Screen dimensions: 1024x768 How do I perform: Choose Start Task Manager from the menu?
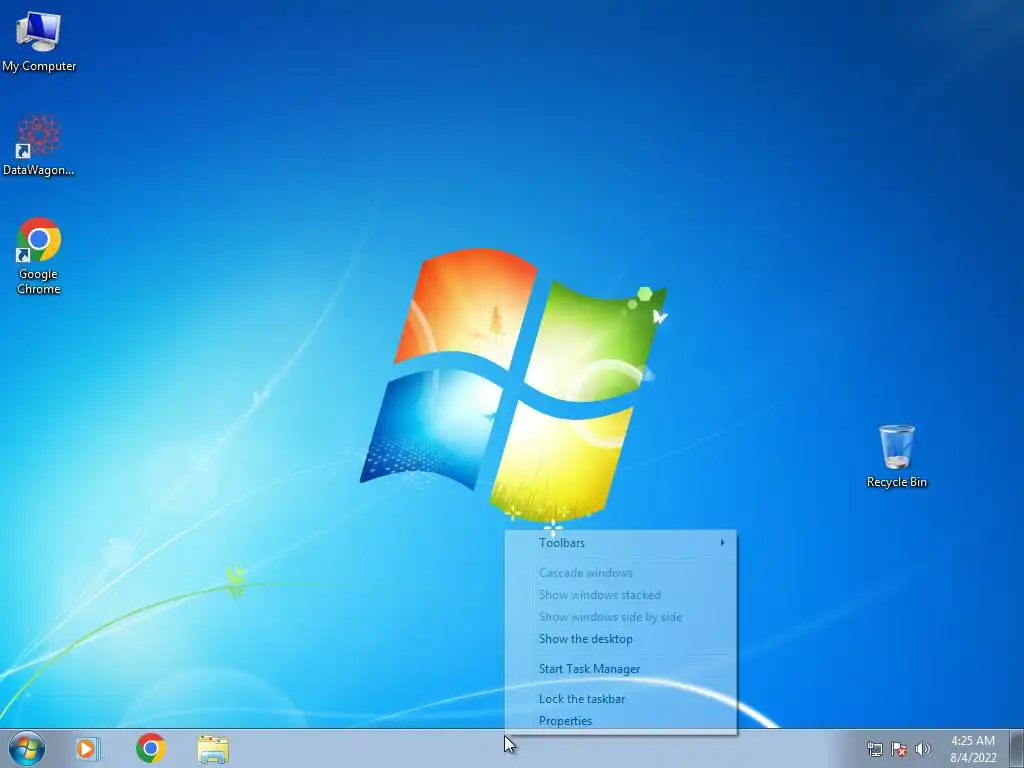[621, 669]
